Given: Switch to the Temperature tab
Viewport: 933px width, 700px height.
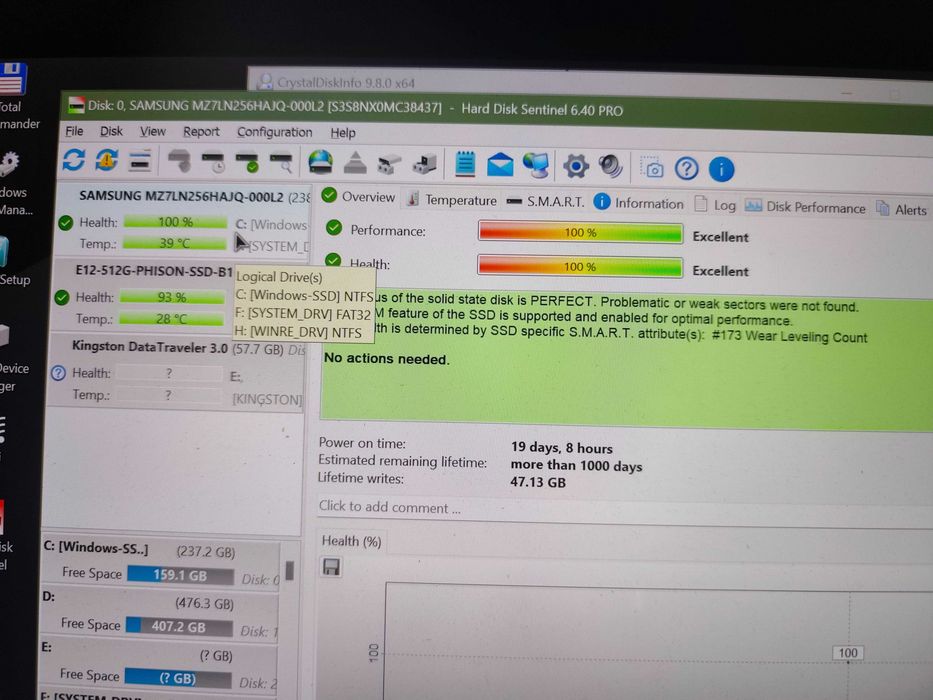Looking at the screenshot, I should pos(452,200).
